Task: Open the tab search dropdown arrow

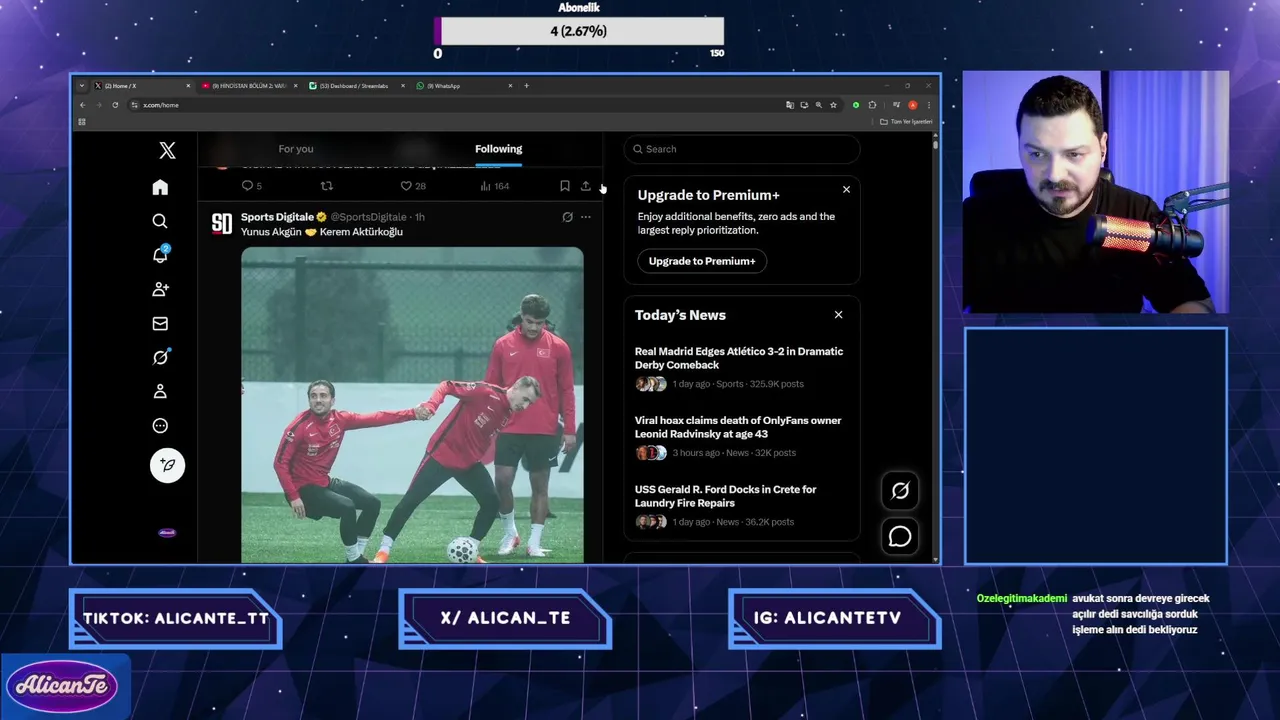Action: (x=82, y=86)
